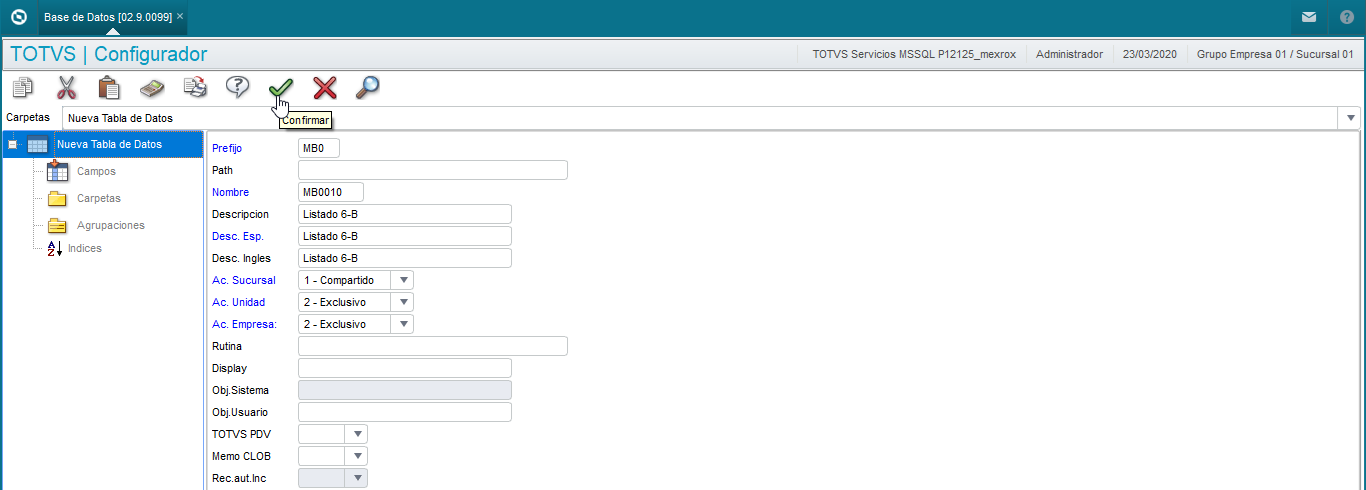
Task: Select Campos tree item
Action: coord(96,171)
